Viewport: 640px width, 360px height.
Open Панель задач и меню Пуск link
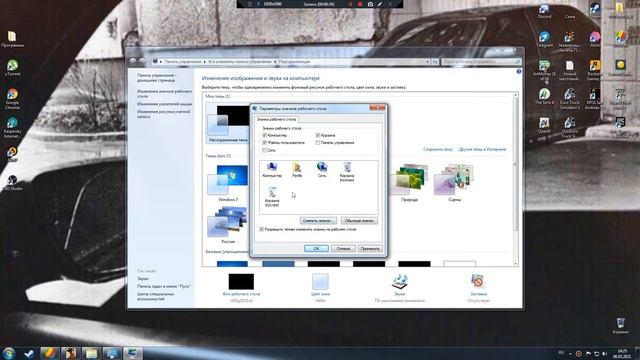(164, 287)
